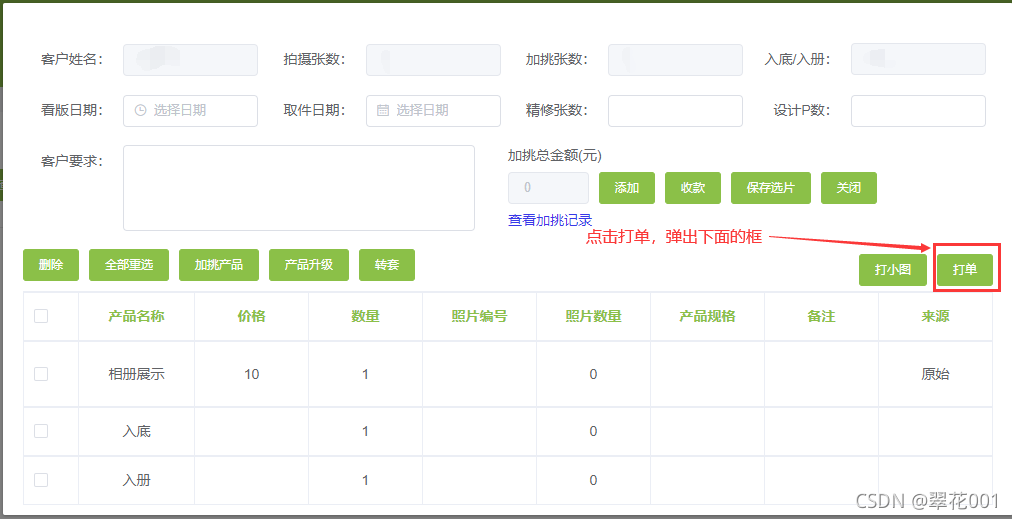The width and height of the screenshot is (1012, 519).
Task: Tick the select-all checkbox in table header
Action: (x=41, y=316)
